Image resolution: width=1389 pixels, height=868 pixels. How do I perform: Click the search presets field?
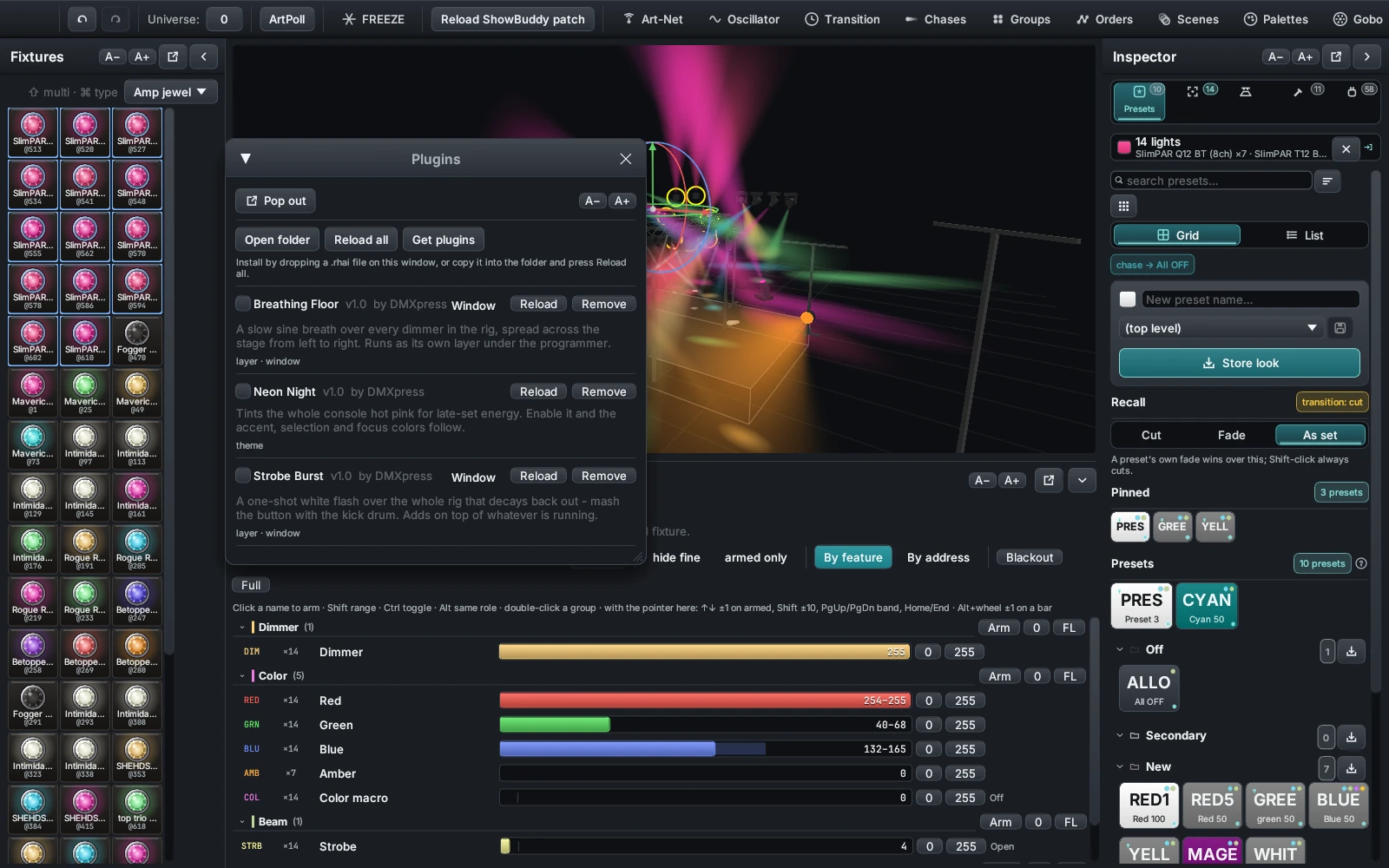coord(1211,181)
